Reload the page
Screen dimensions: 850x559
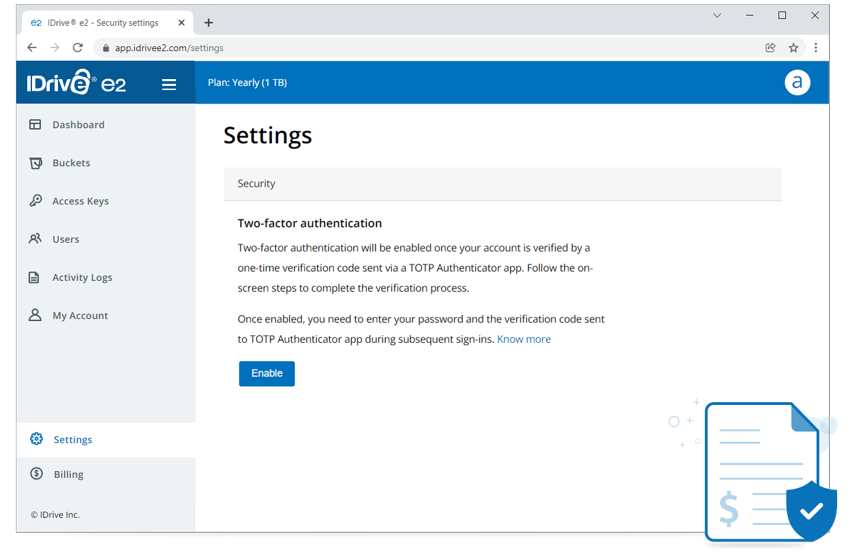[78, 48]
